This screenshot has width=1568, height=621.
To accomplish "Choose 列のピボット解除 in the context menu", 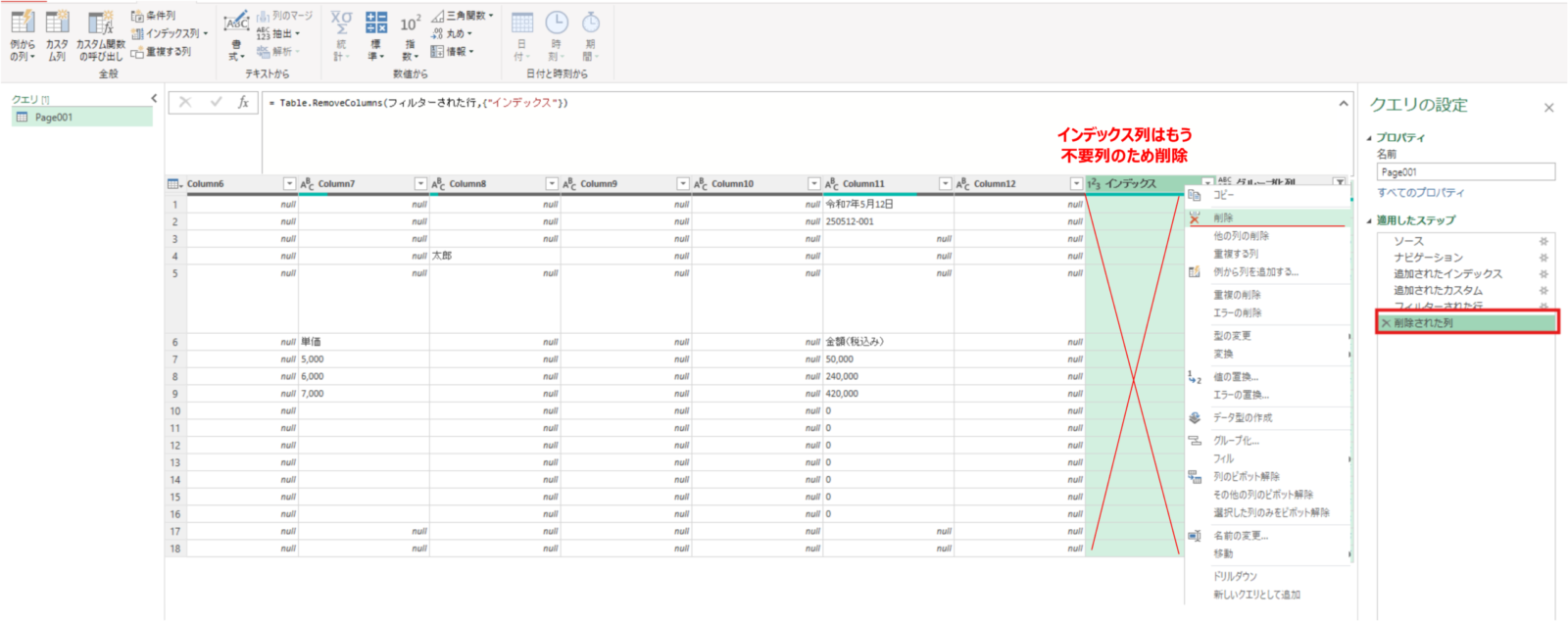I will [x=1268, y=477].
